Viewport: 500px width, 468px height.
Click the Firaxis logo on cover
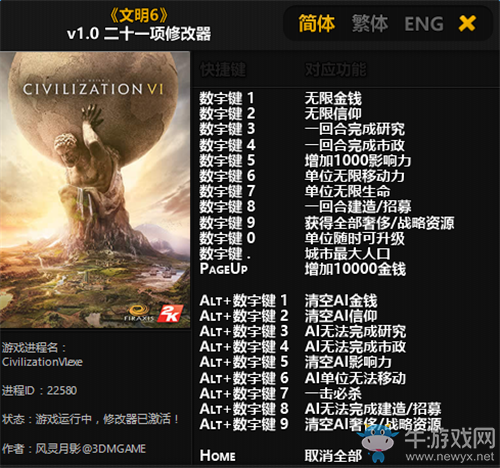[x=139, y=313]
